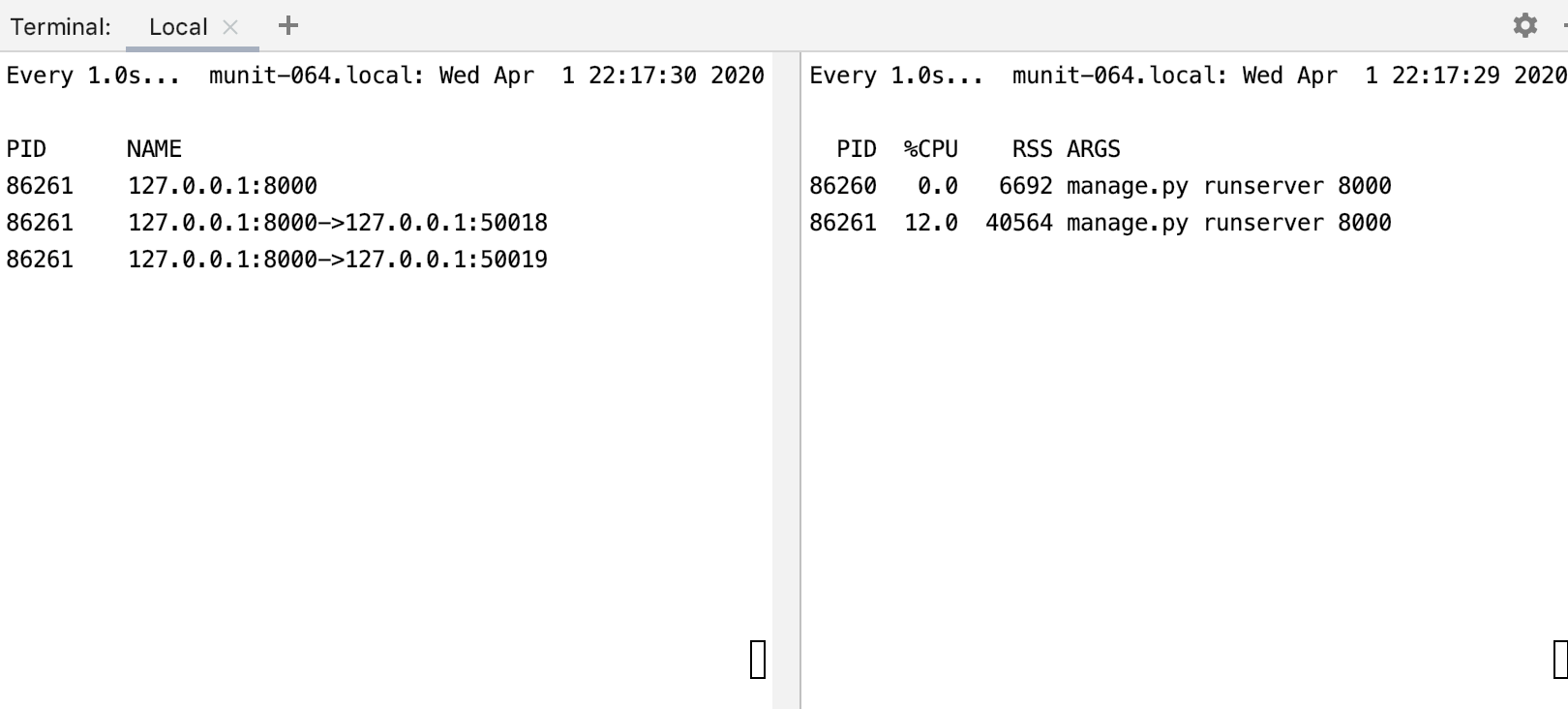The width and height of the screenshot is (1568, 709).
Task: Open terminal settings gear icon
Action: click(x=1524, y=25)
